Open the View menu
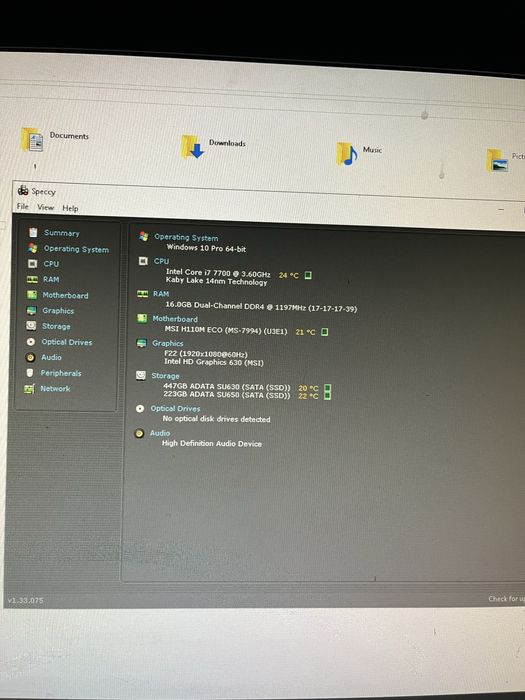The height and width of the screenshot is (700, 525). point(46,207)
